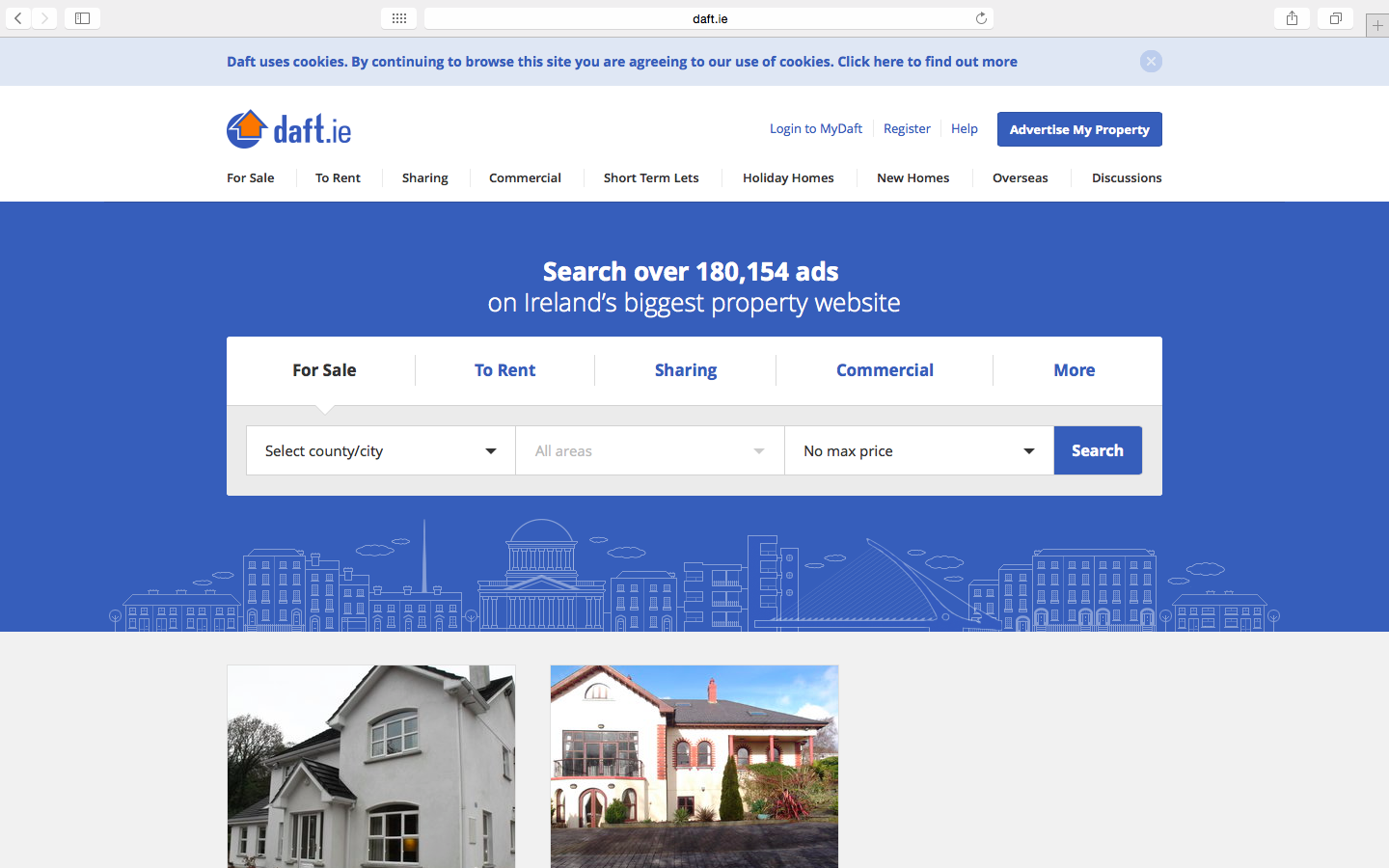Open the All areas dropdown

point(649,450)
